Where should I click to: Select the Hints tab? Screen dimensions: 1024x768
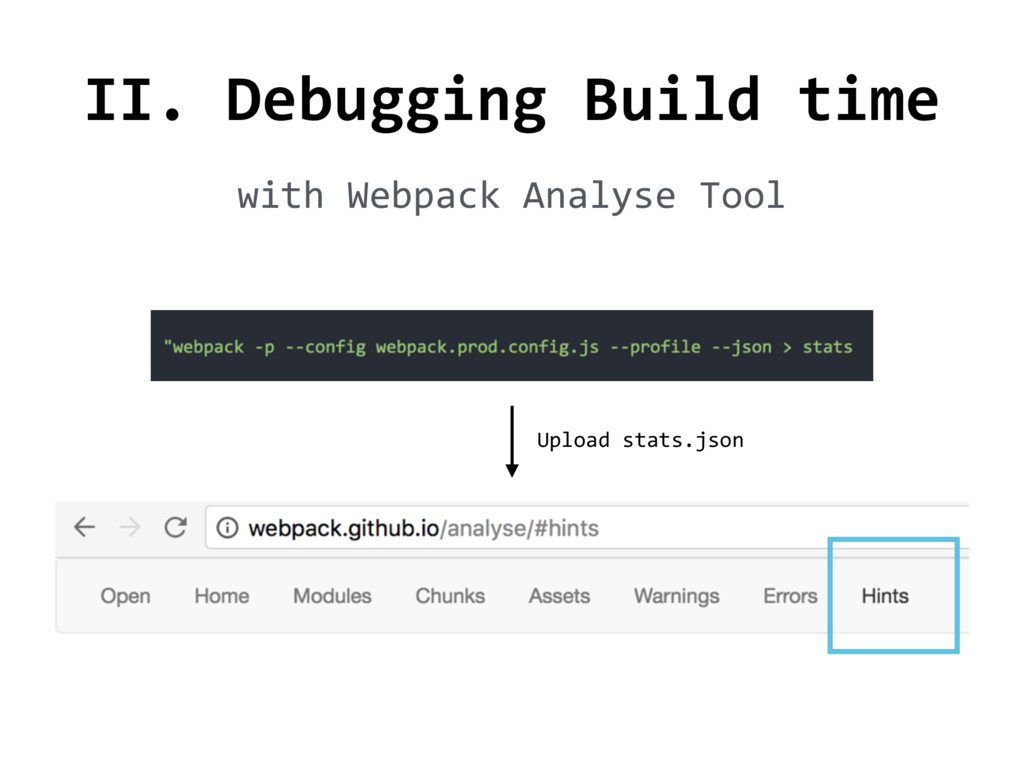tap(885, 596)
